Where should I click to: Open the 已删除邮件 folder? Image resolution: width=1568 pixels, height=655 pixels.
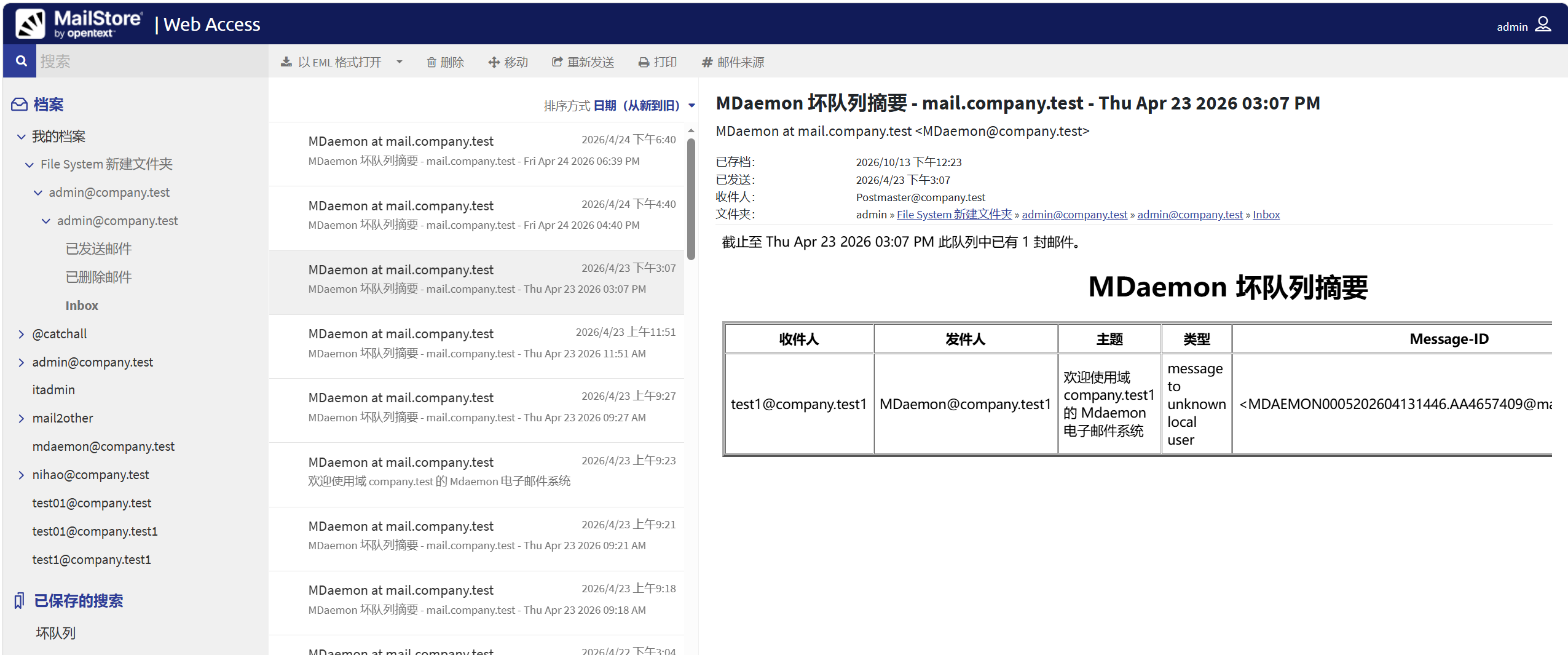(98, 277)
